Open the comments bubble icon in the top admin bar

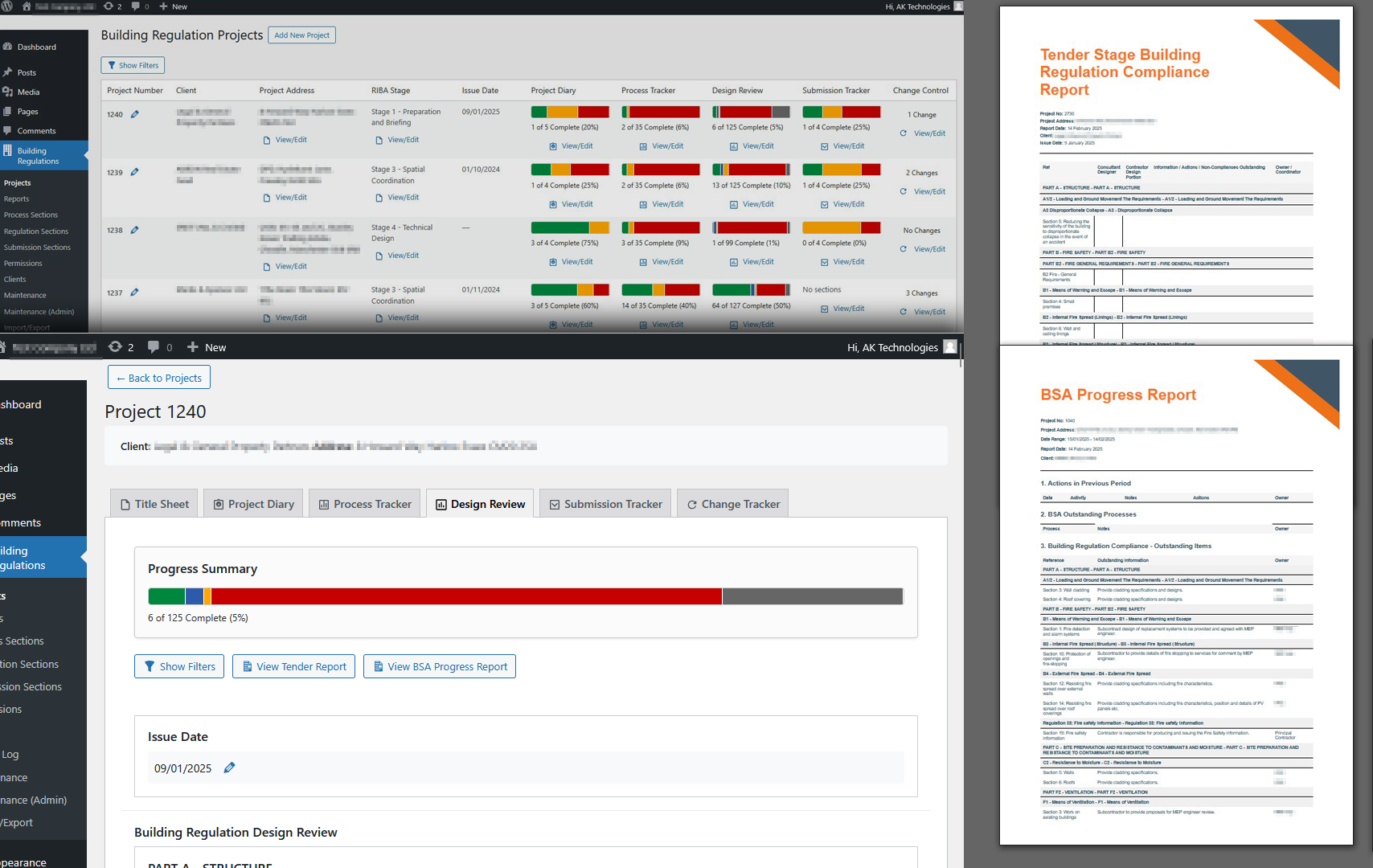(x=136, y=6)
